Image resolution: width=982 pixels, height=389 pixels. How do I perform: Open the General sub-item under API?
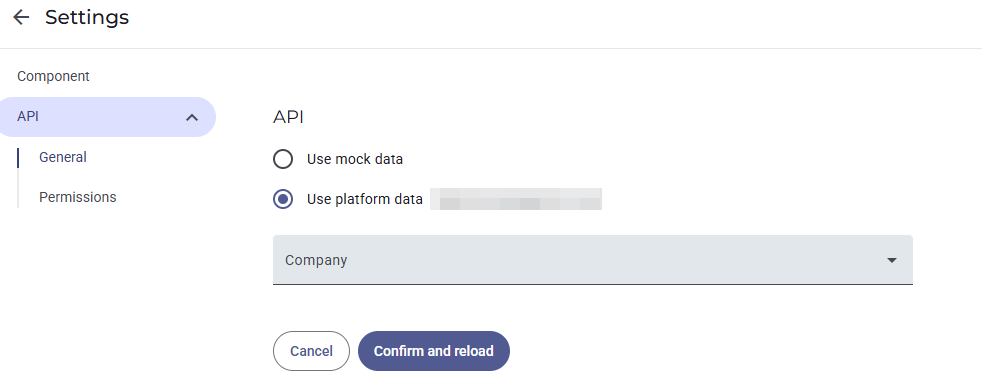[63, 157]
